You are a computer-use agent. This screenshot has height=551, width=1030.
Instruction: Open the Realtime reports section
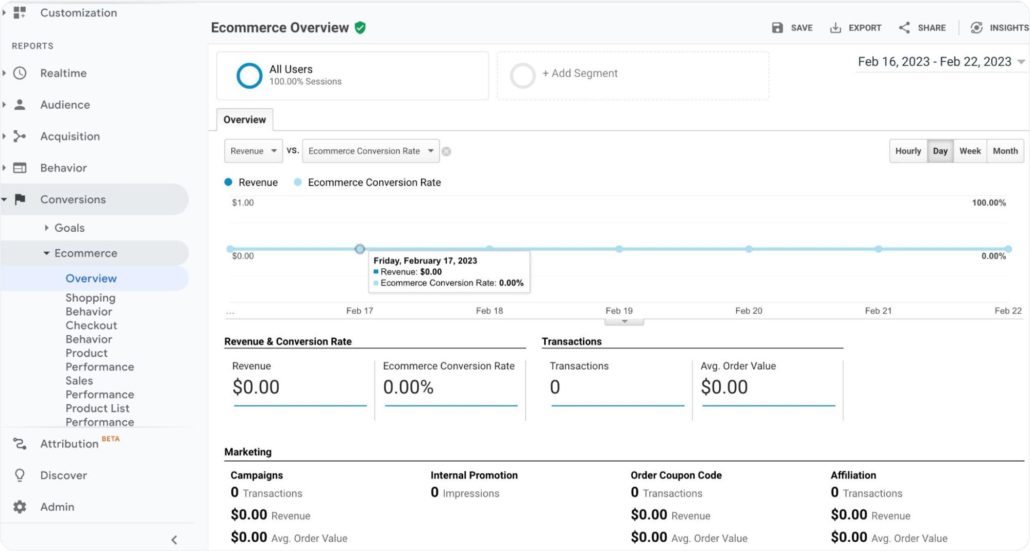(x=63, y=73)
